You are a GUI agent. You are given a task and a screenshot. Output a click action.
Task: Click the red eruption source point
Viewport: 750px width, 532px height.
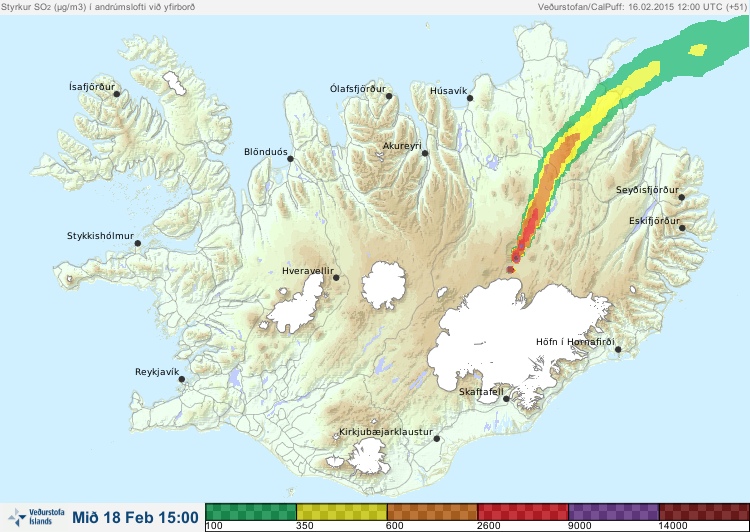(510, 270)
